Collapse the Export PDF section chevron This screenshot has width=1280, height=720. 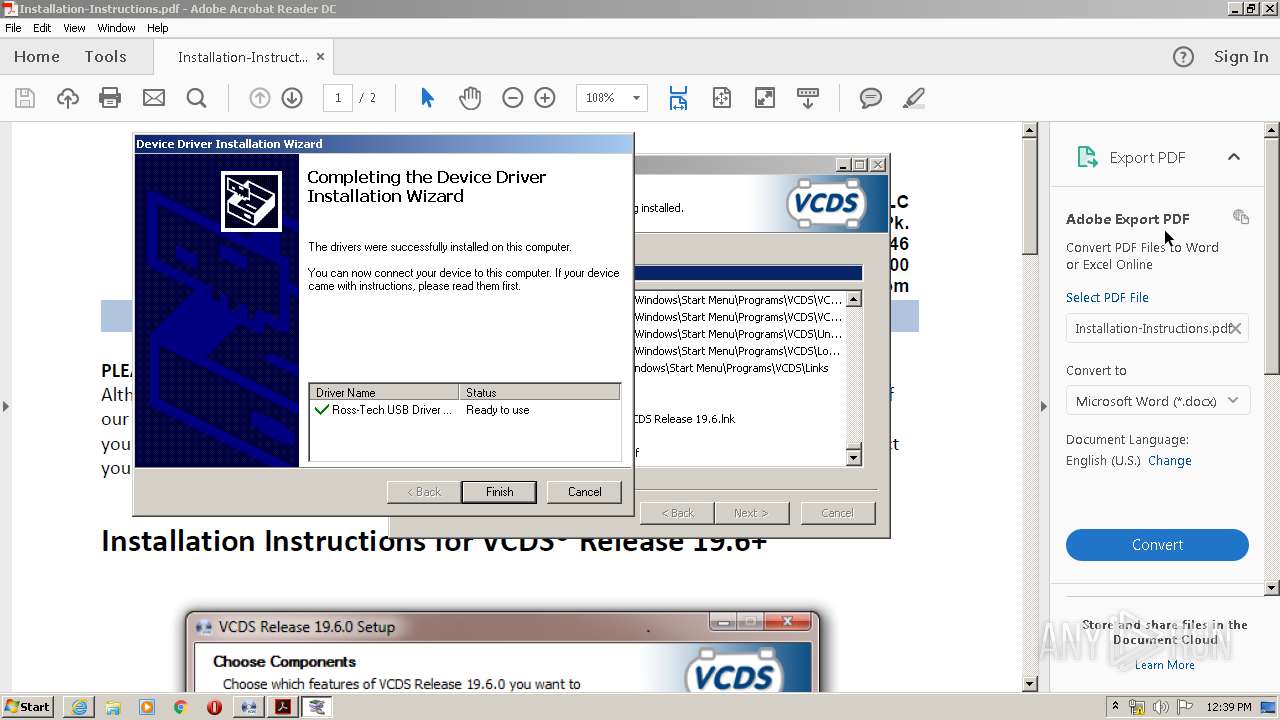(1234, 157)
